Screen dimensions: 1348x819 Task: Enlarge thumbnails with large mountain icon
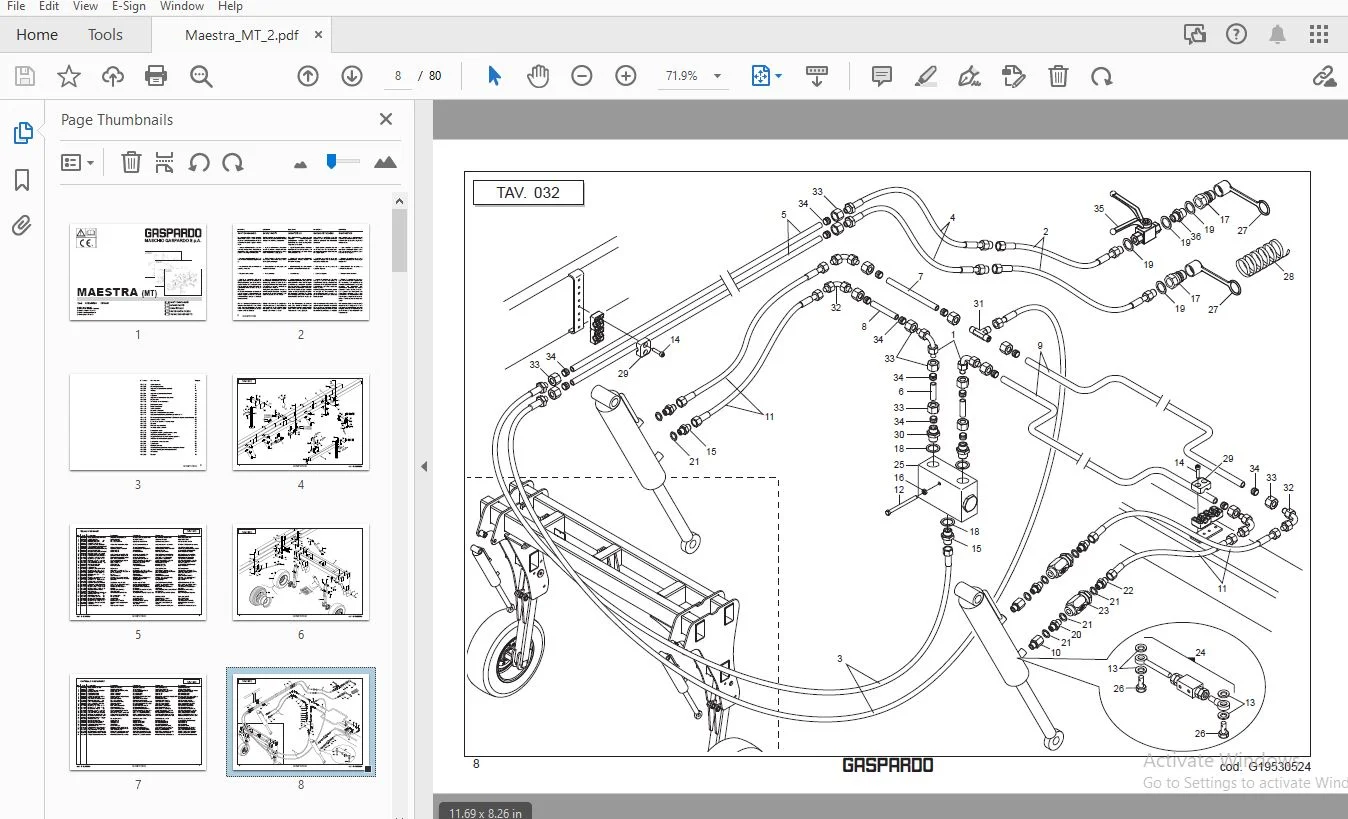[385, 162]
